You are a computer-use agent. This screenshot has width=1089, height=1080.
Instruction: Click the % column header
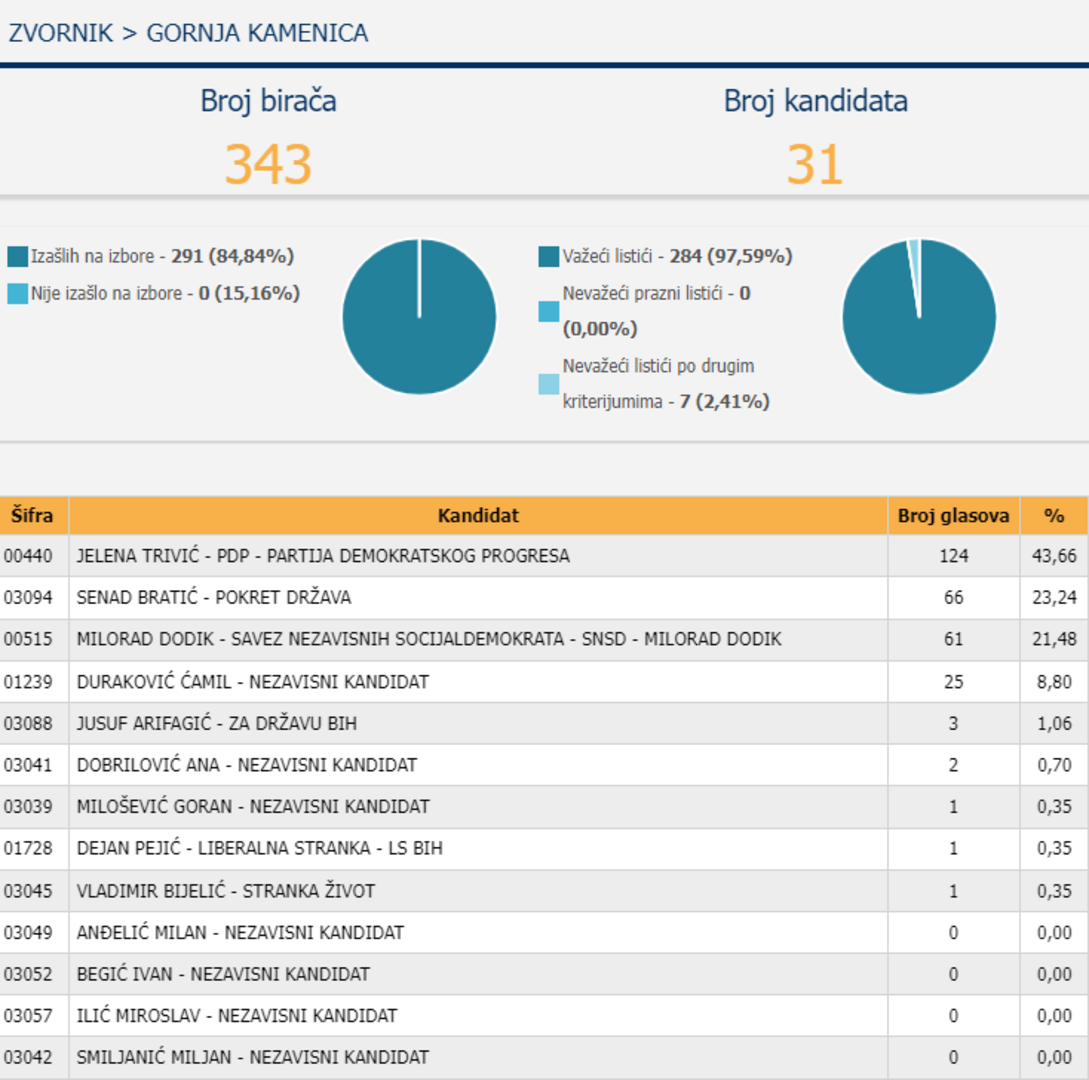click(x=1054, y=516)
